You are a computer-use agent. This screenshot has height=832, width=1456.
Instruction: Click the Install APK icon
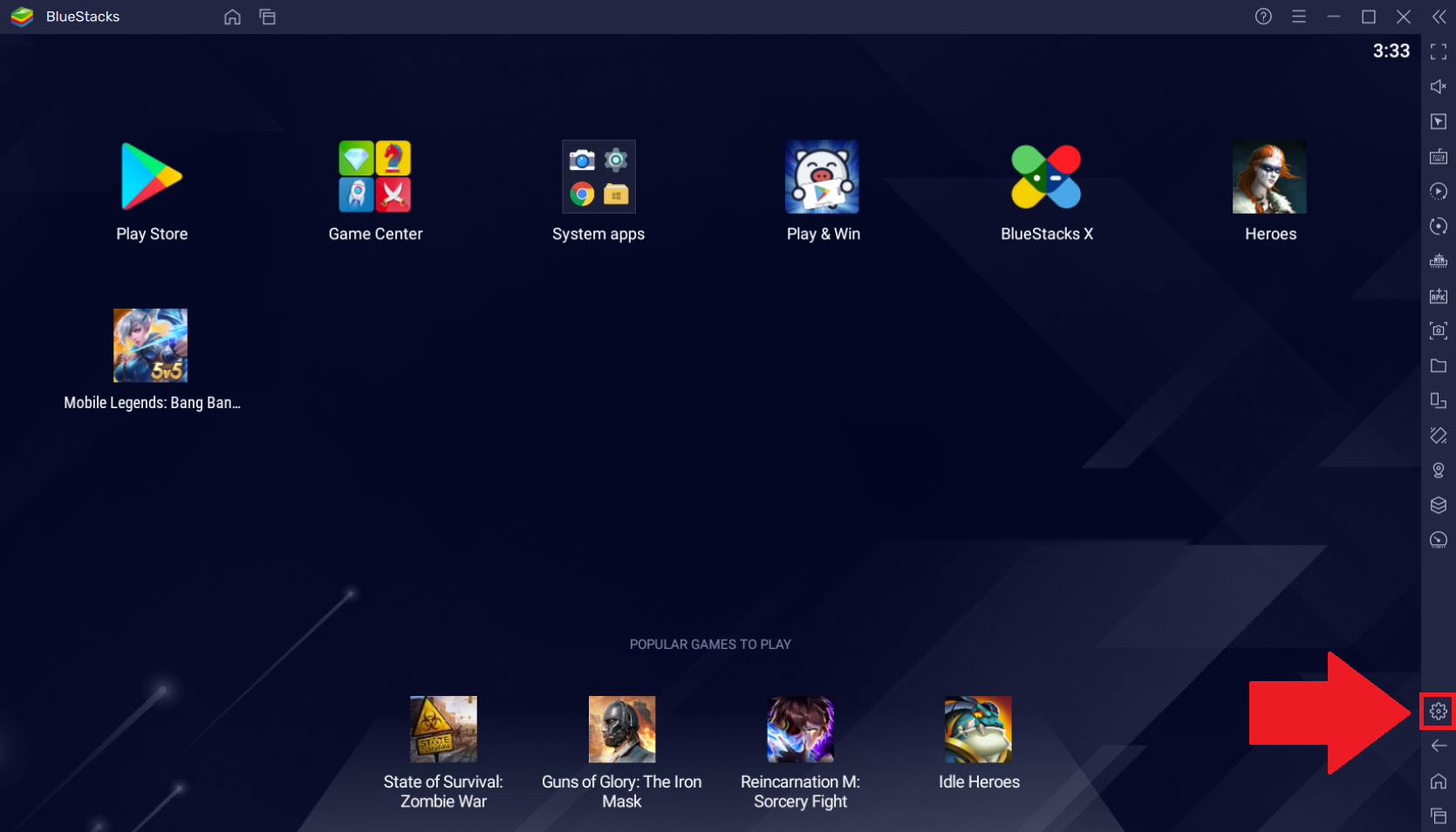pyautogui.click(x=1439, y=296)
